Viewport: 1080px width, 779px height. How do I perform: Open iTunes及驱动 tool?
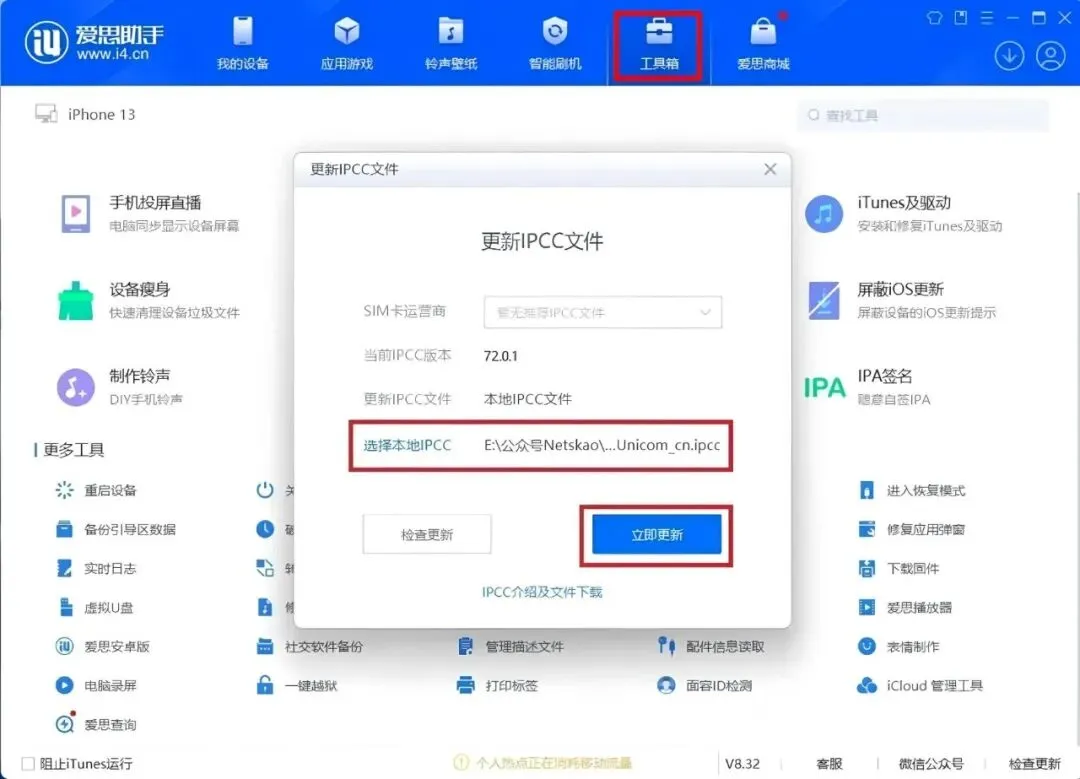[903, 214]
